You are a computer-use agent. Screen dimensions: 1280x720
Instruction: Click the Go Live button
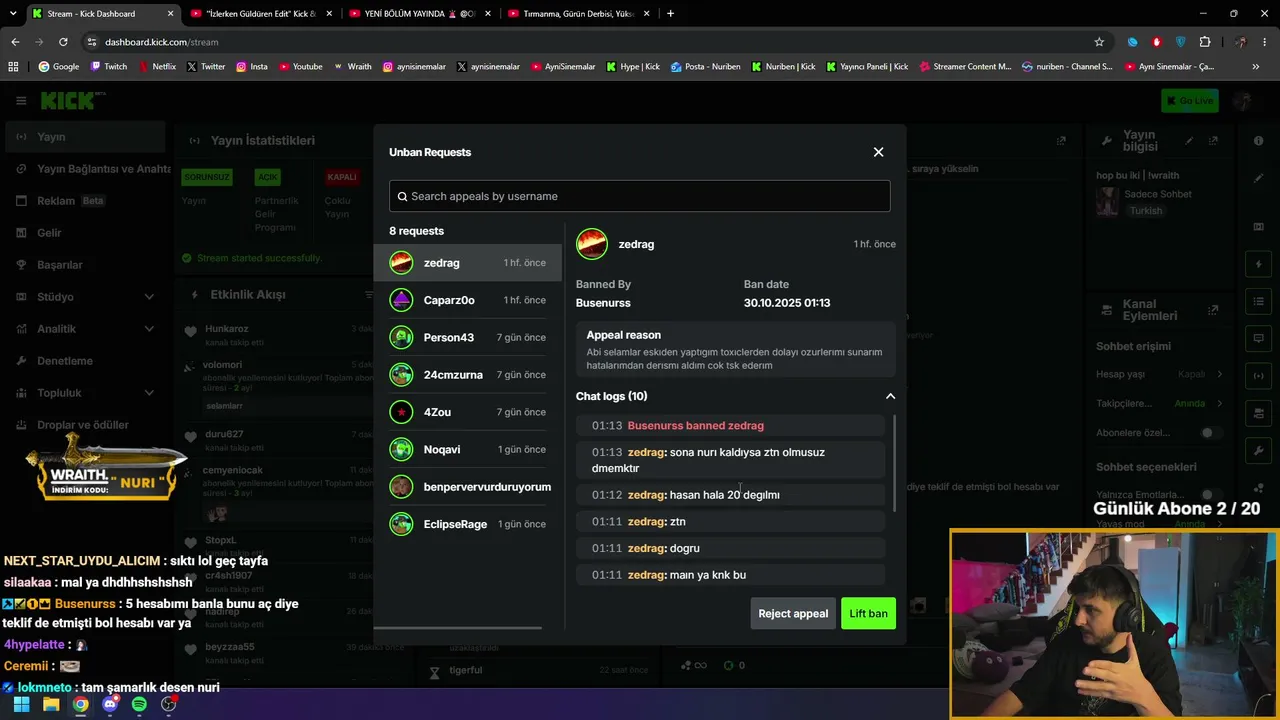[1190, 100]
